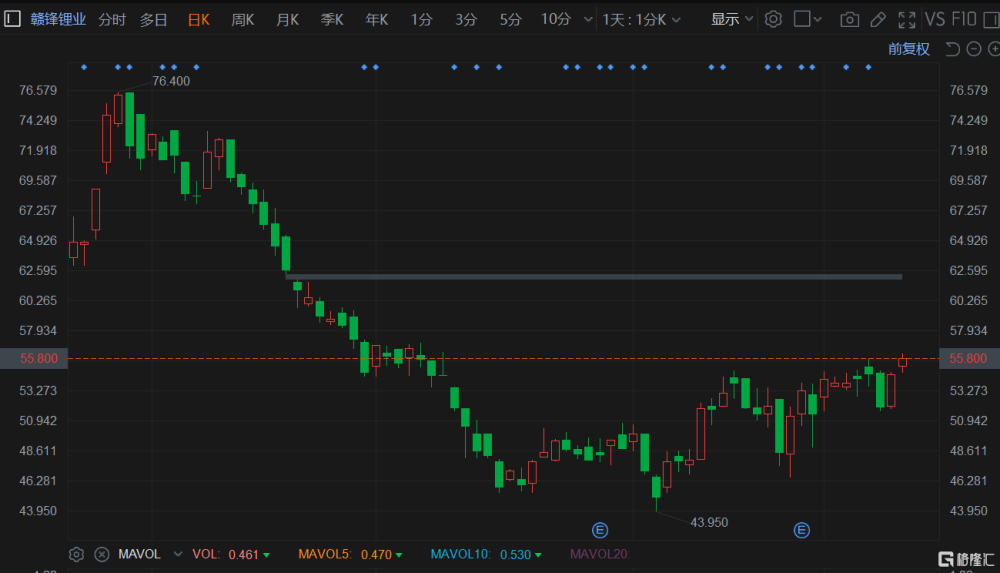Open the MAVOL indicator selector dropdown
The image size is (1000, 573).
point(178,554)
